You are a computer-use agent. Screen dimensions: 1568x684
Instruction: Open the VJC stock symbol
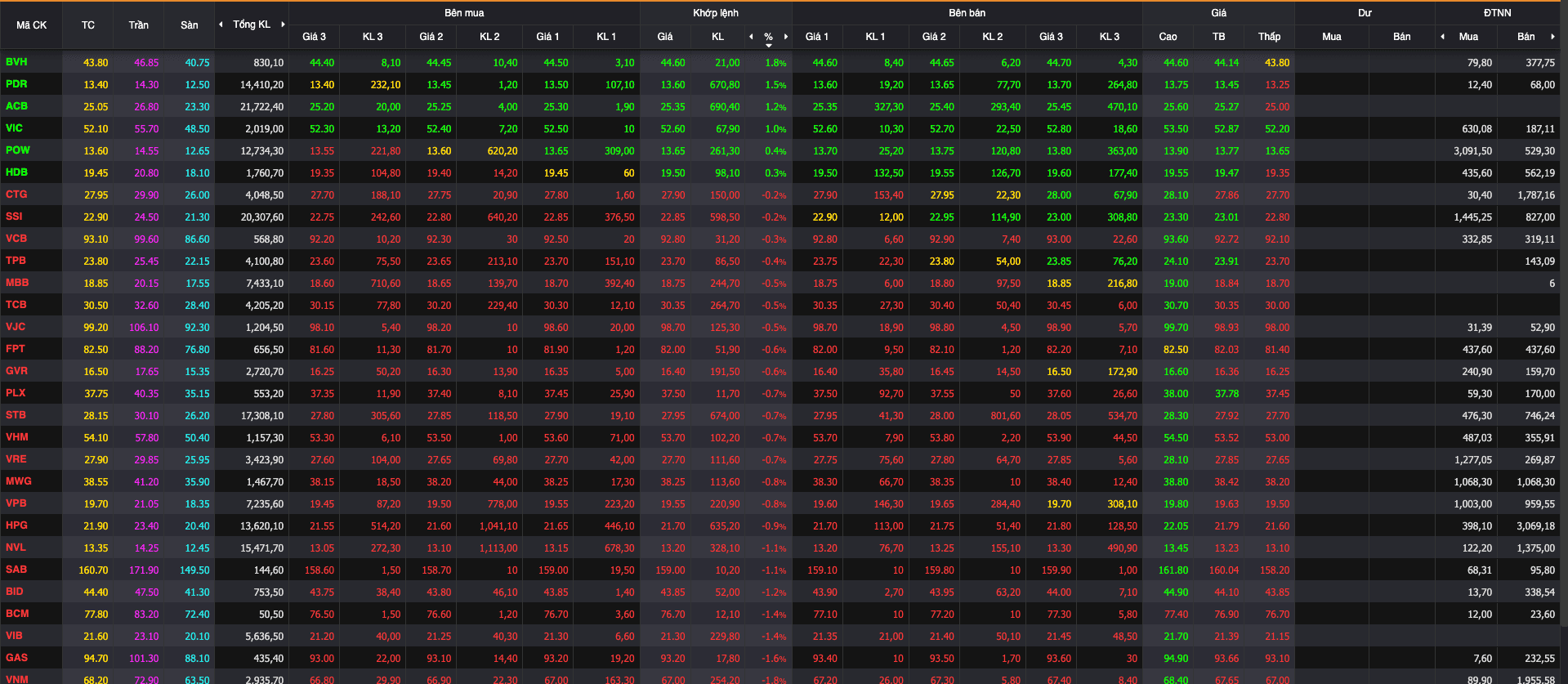coord(16,327)
